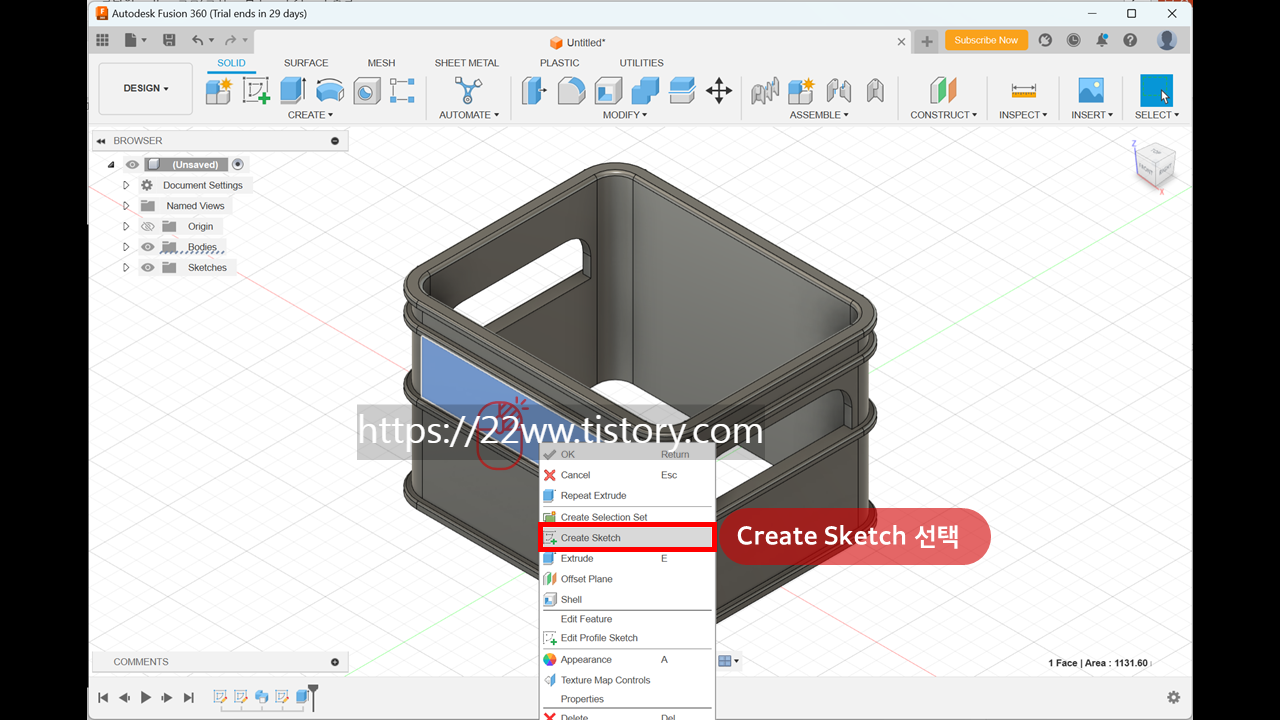This screenshot has width=1280, height=720.
Task: Choose Repeat Extrude in context menu
Action: pos(627,496)
